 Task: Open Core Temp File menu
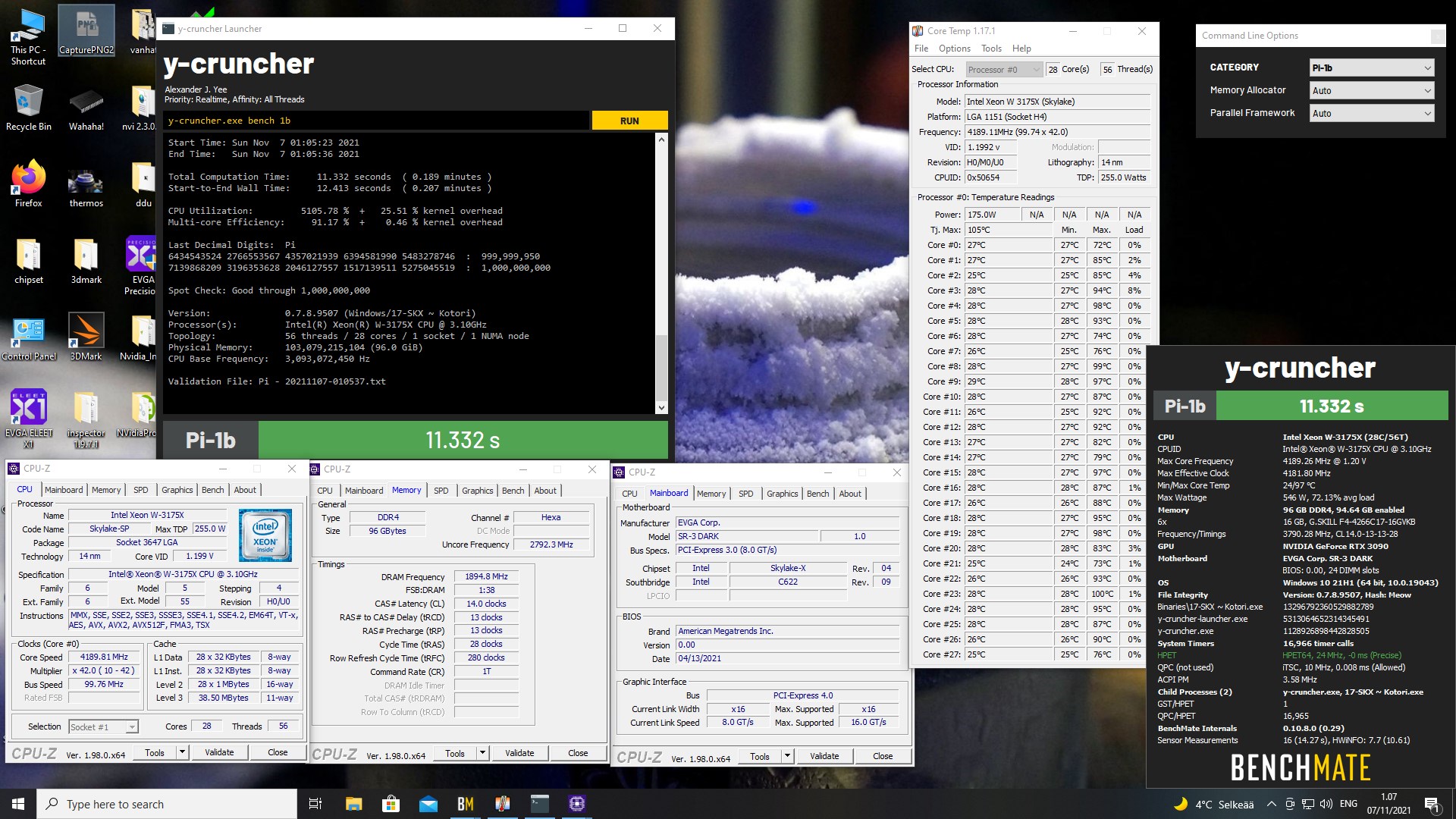(921, 49)
